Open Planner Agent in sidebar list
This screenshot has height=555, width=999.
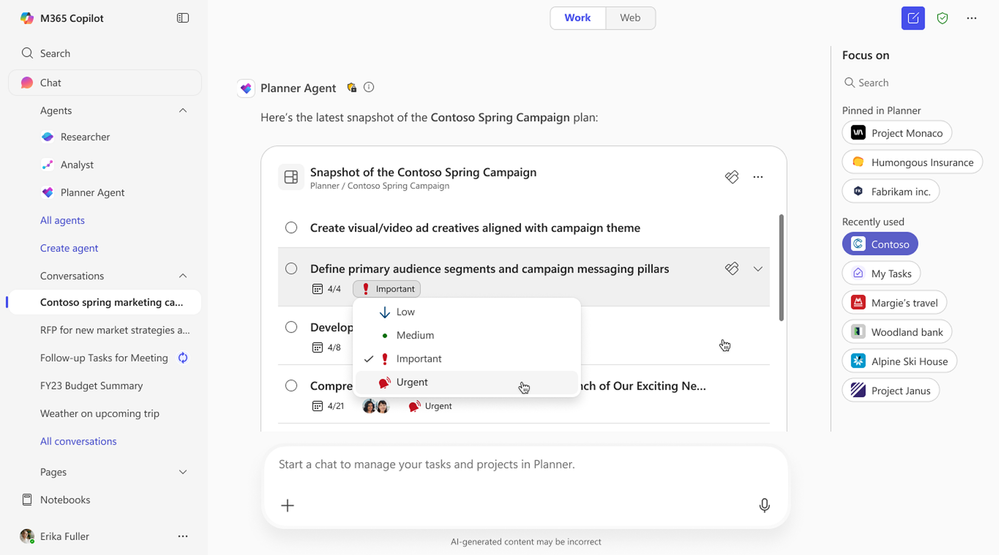coord(92,192)
